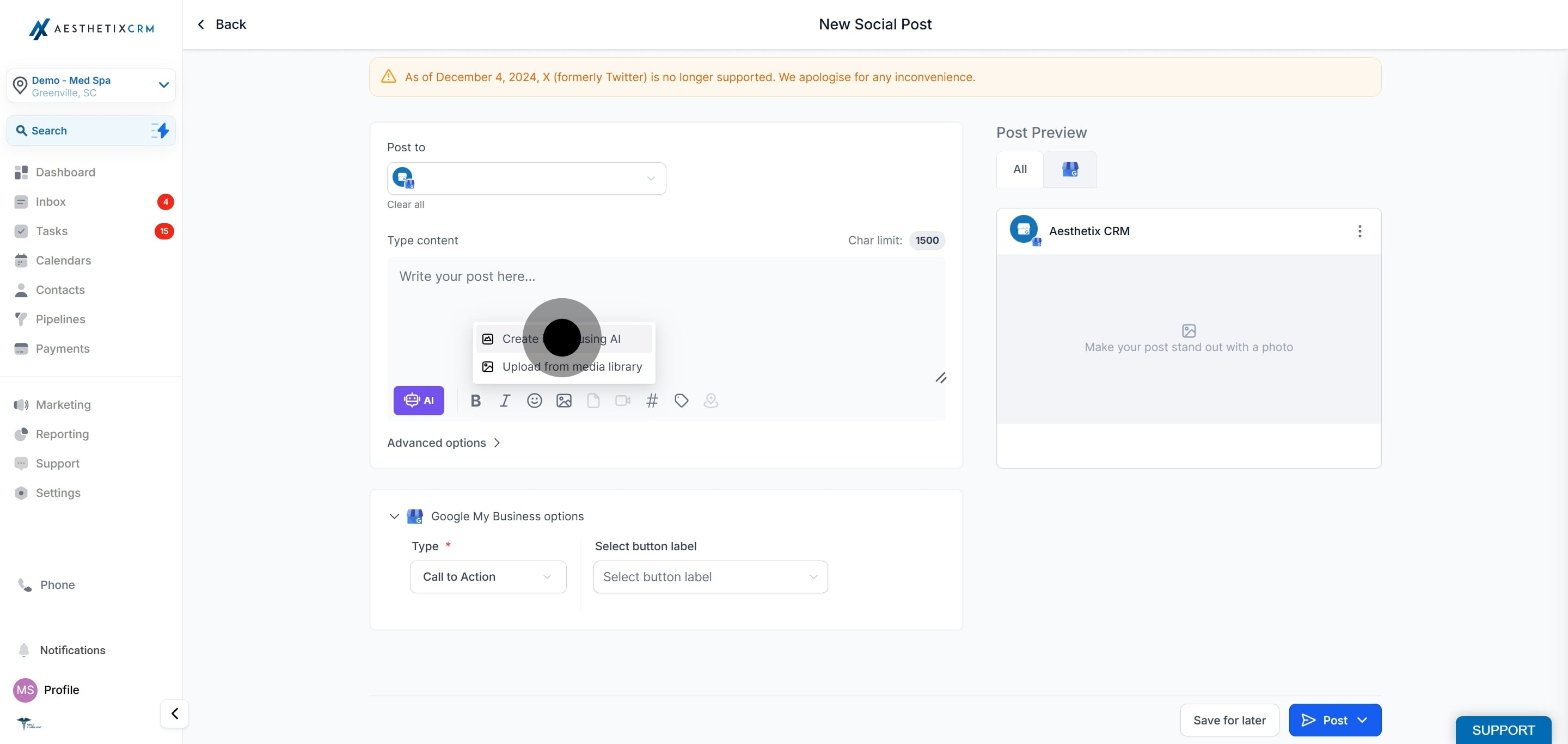Click quick actions lightning bolt icon
The image size is (1568, 744).
tap(160, 130)
